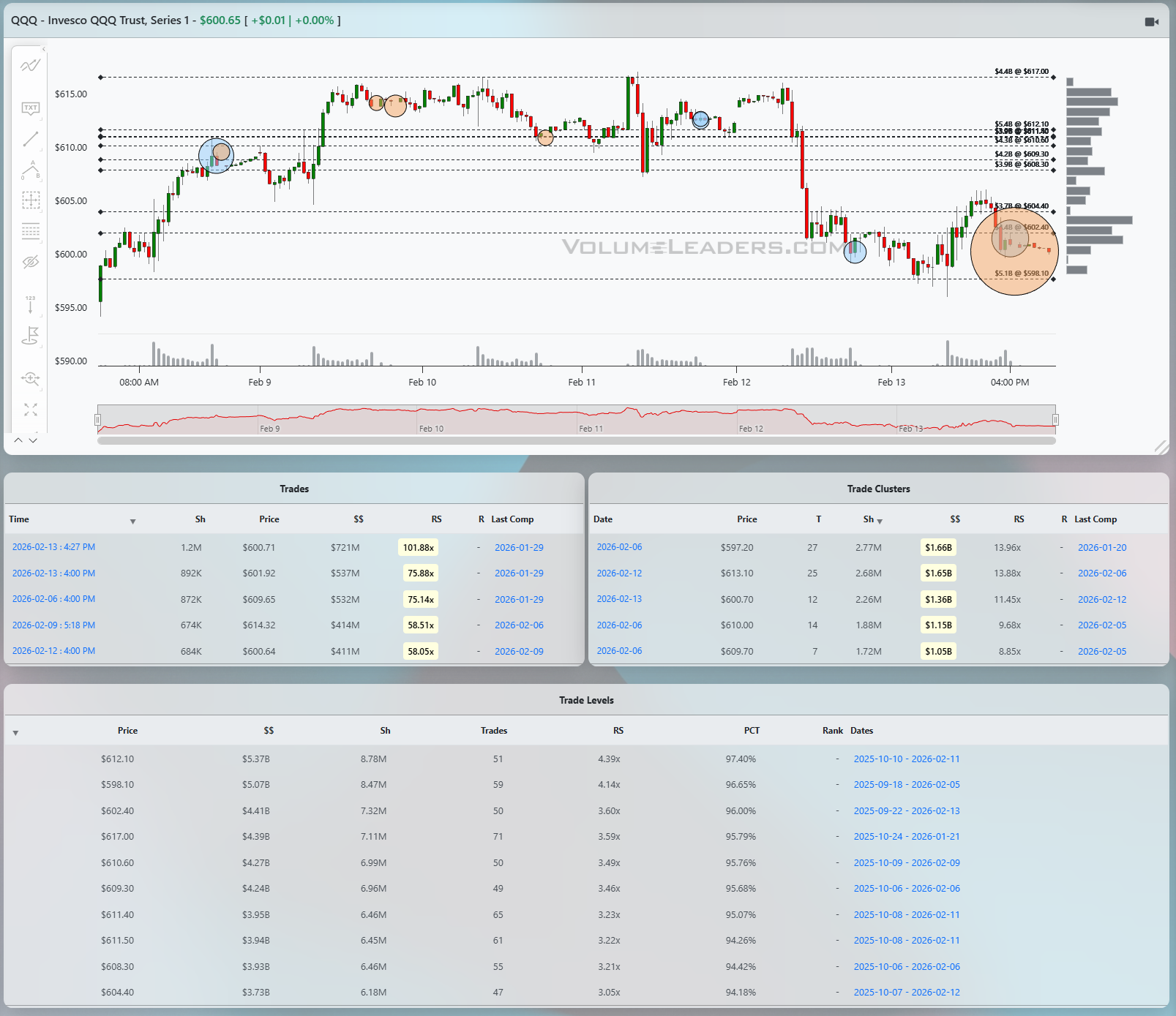Click the $597.20 cluster price cell
1176x1016 pixels.
pos(737,548)
